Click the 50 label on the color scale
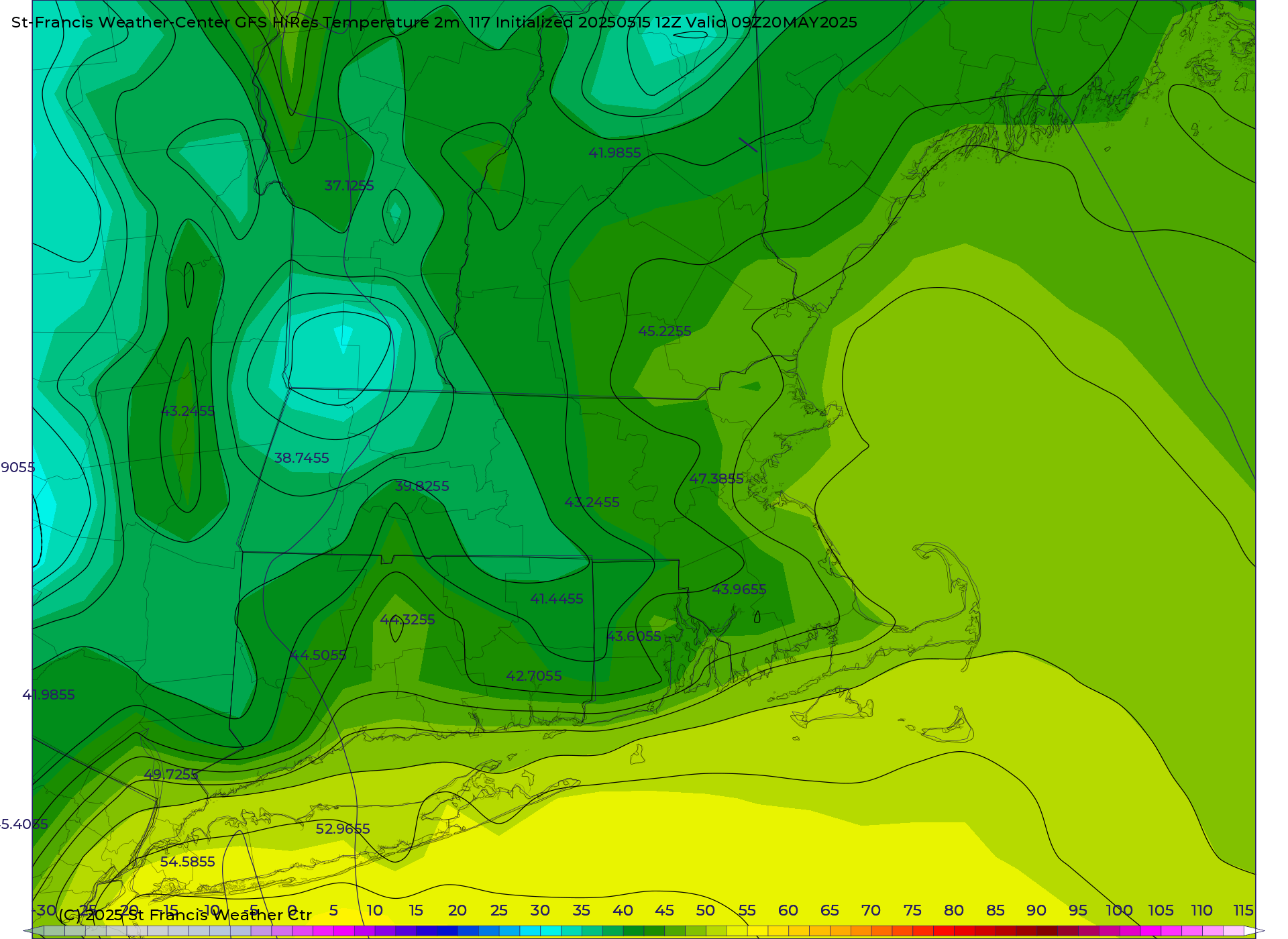 coord(705,910)
